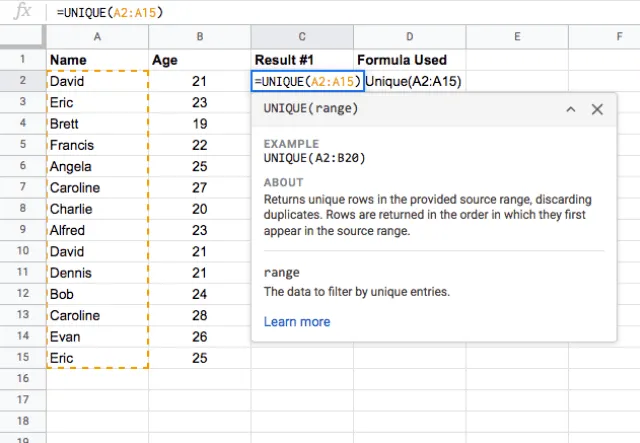The width and height of the screenshot is (640, 443).
Task: Collapse the UNIQUE function help popup
Action: coord(571,109)
